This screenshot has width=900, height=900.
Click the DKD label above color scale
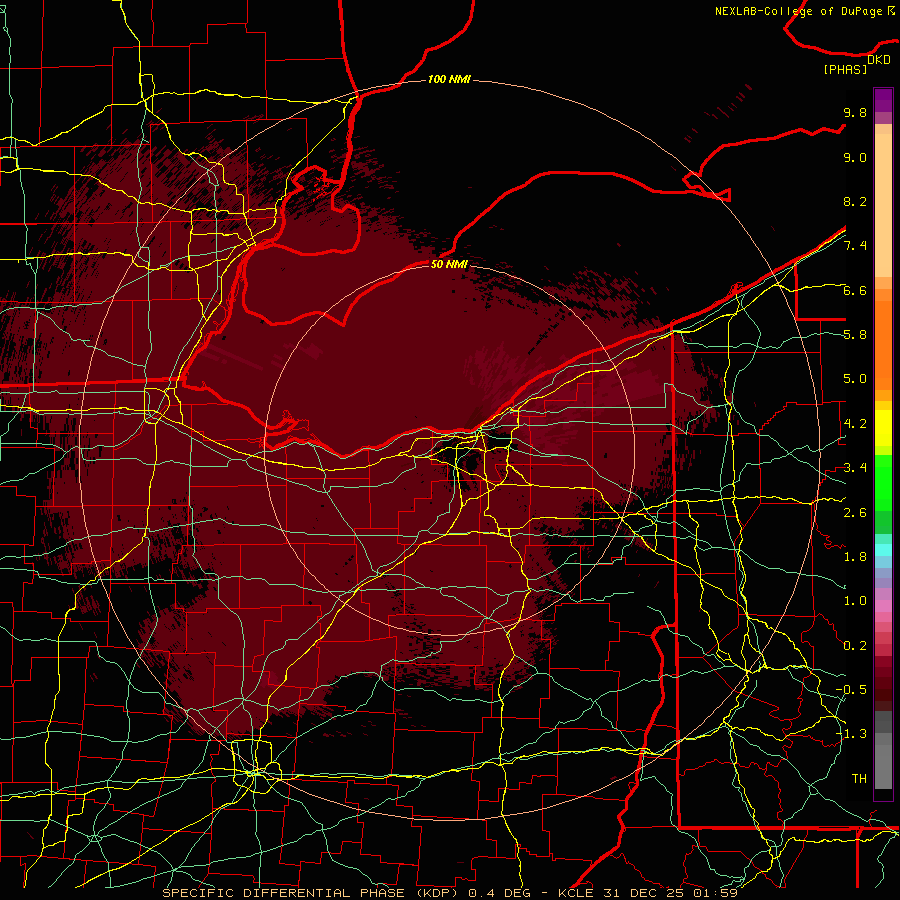click(878, 60)
